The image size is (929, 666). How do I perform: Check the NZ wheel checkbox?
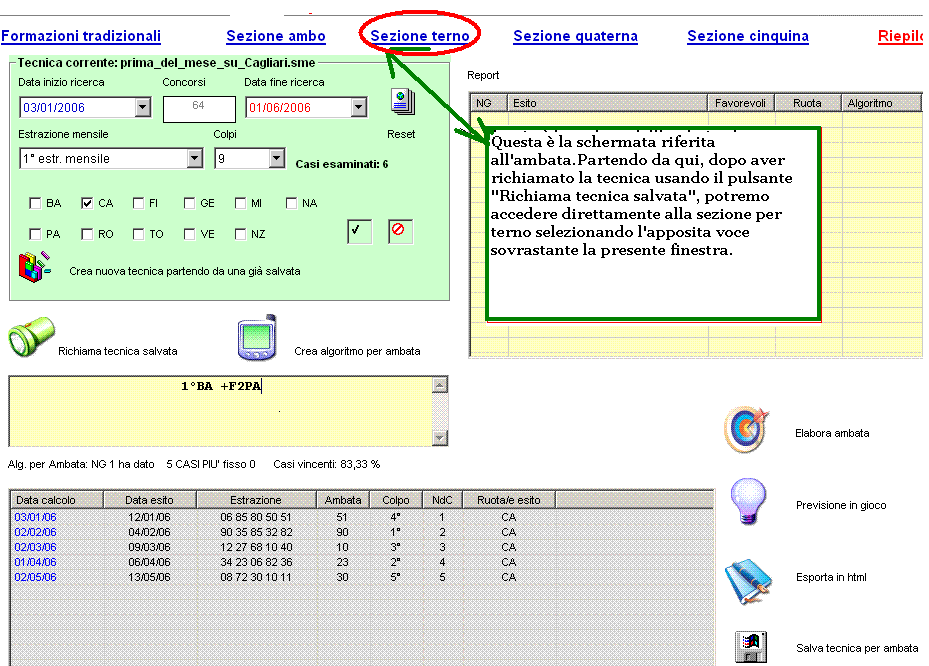(240, 234)
